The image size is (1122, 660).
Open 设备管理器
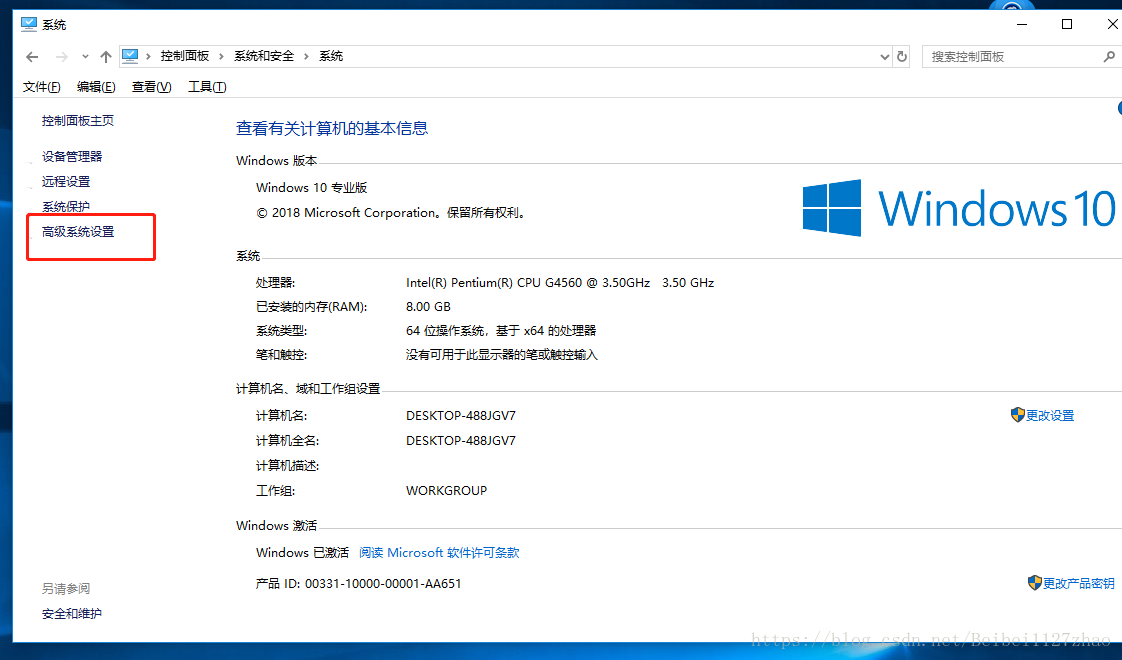click(72, 156)
